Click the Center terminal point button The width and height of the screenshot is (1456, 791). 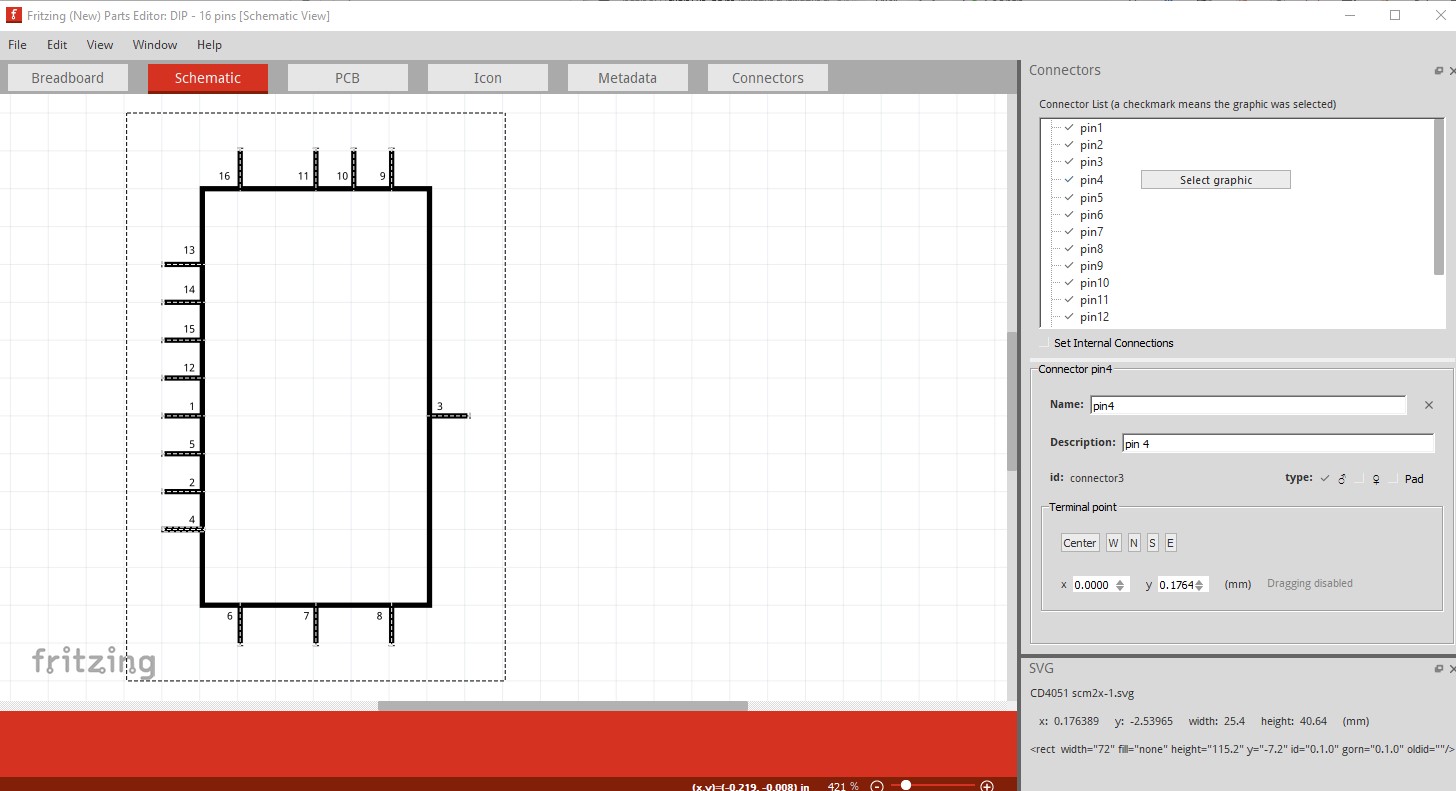pos(1079,542)
